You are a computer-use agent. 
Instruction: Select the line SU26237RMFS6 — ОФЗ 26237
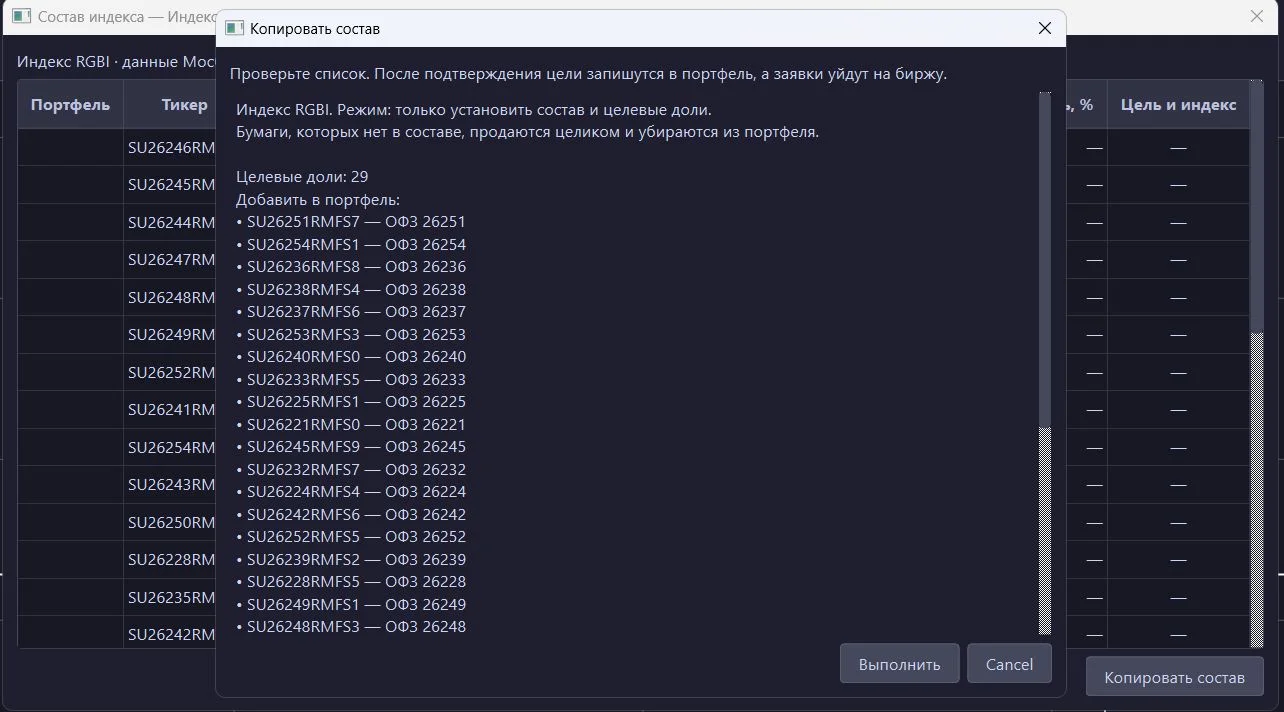point(351,312)
